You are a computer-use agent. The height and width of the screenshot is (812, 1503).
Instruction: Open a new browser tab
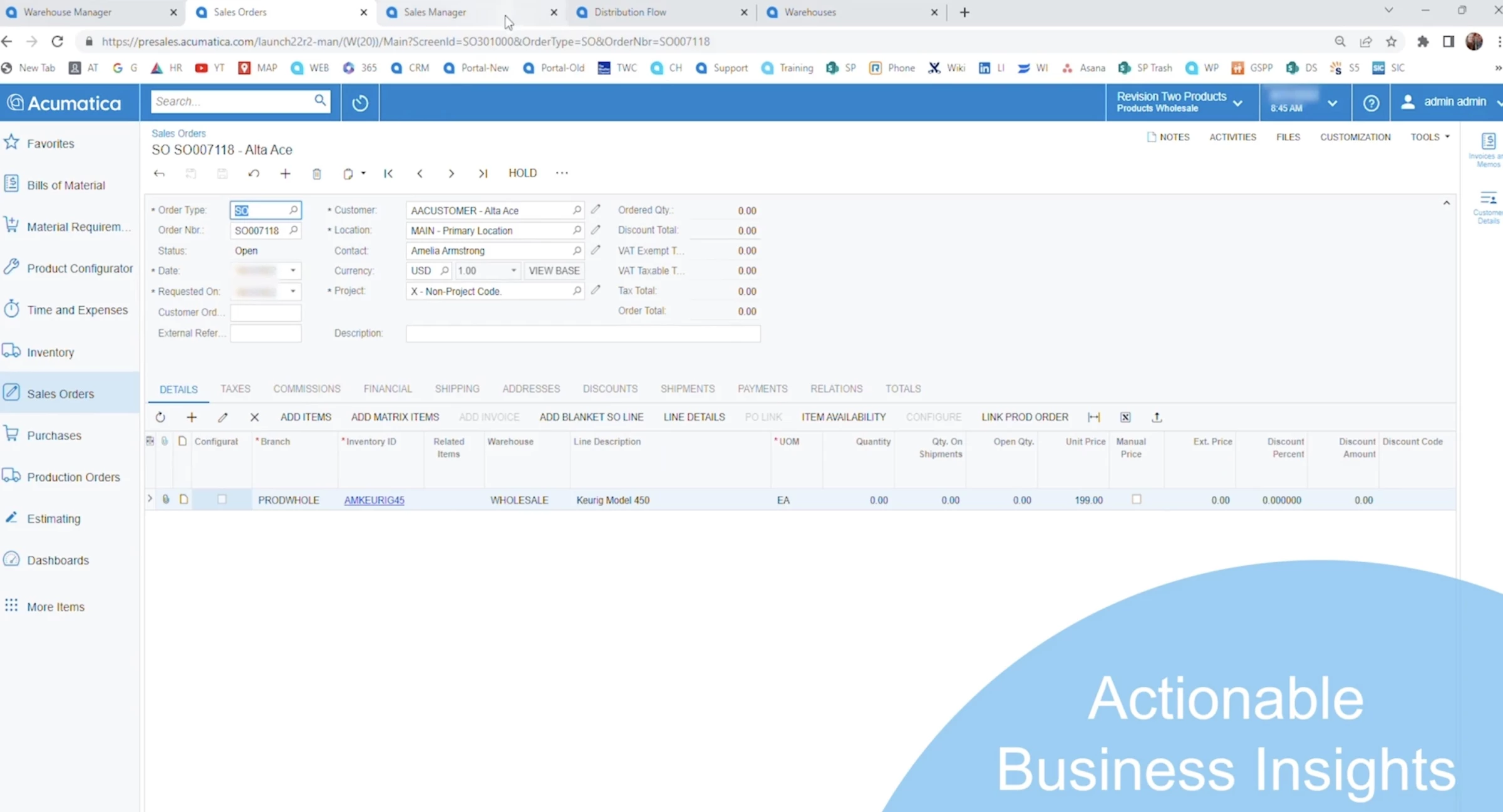click(x=964, y=13)
